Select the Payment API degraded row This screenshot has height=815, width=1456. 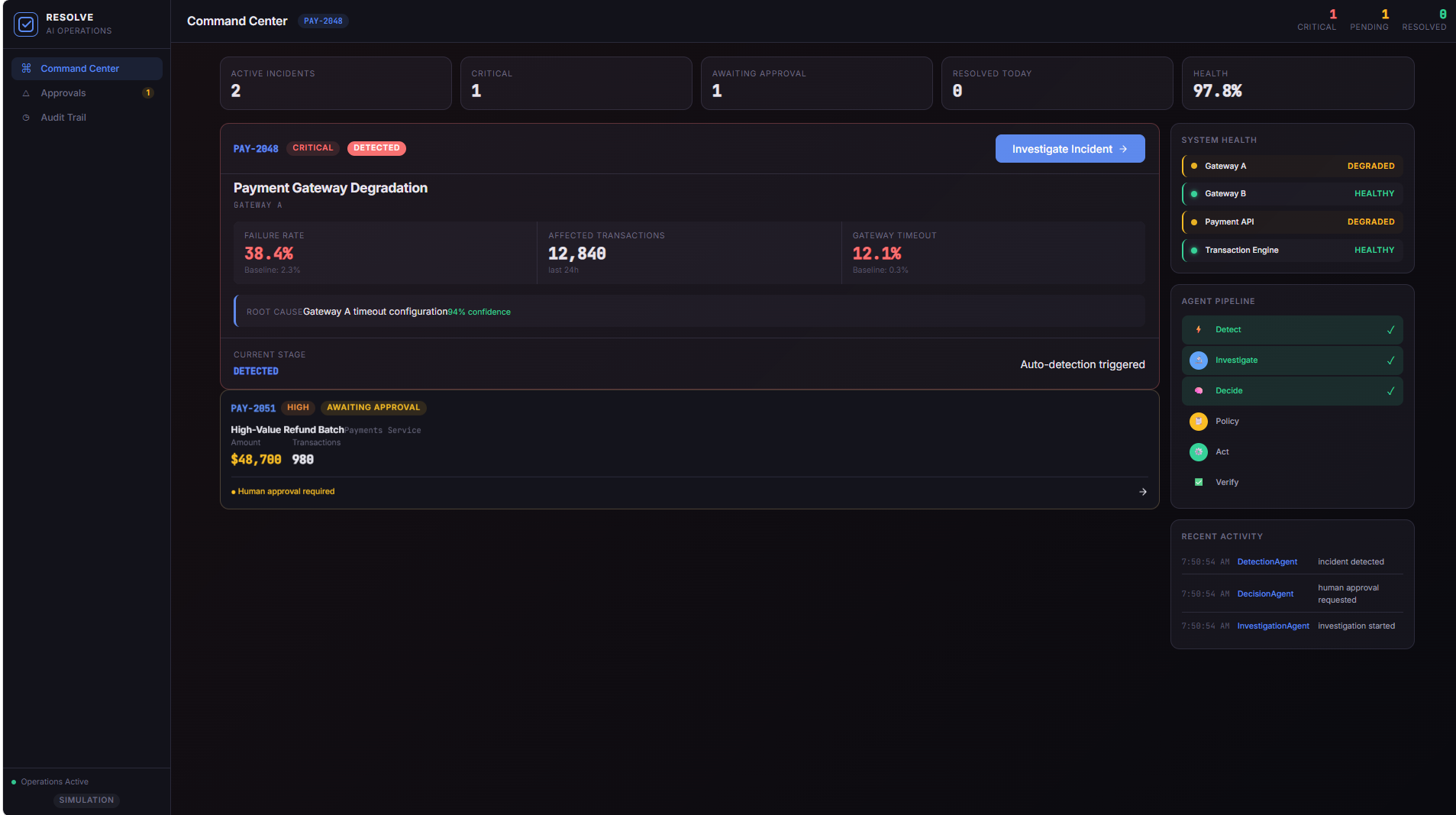pyautogui.click(x=1292, y=222)
